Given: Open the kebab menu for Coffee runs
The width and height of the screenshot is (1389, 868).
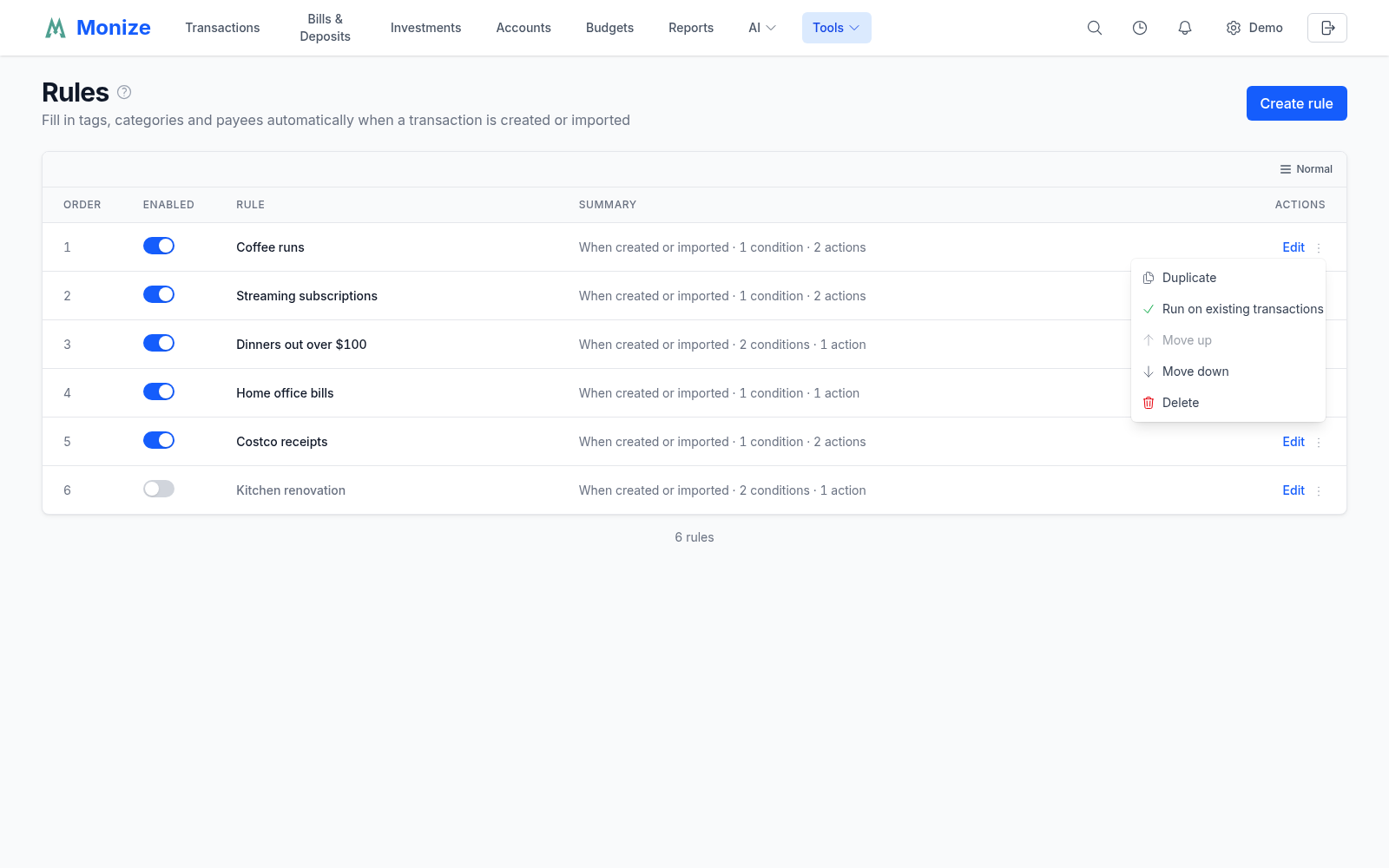Looking at the screenshot, I should (1319, 247).
